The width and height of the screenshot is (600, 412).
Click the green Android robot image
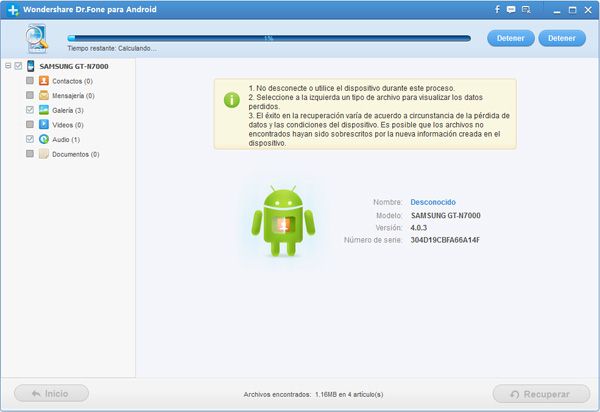[283, 221]
